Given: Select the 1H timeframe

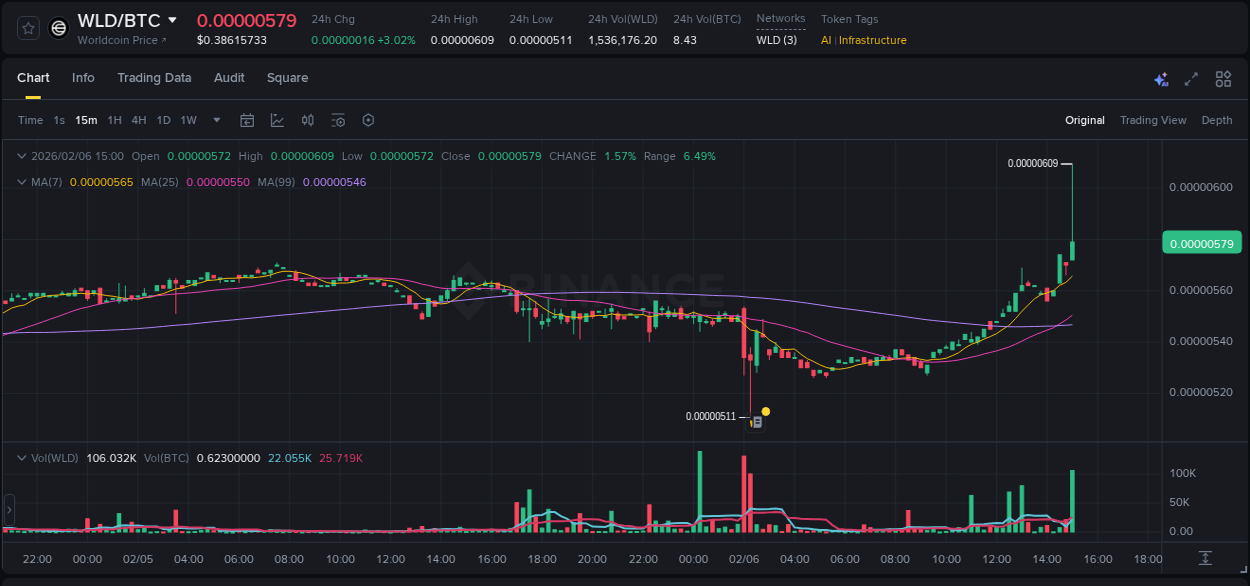Looking at the screenshot, I should pyautogui.click(x=114, y=120).
